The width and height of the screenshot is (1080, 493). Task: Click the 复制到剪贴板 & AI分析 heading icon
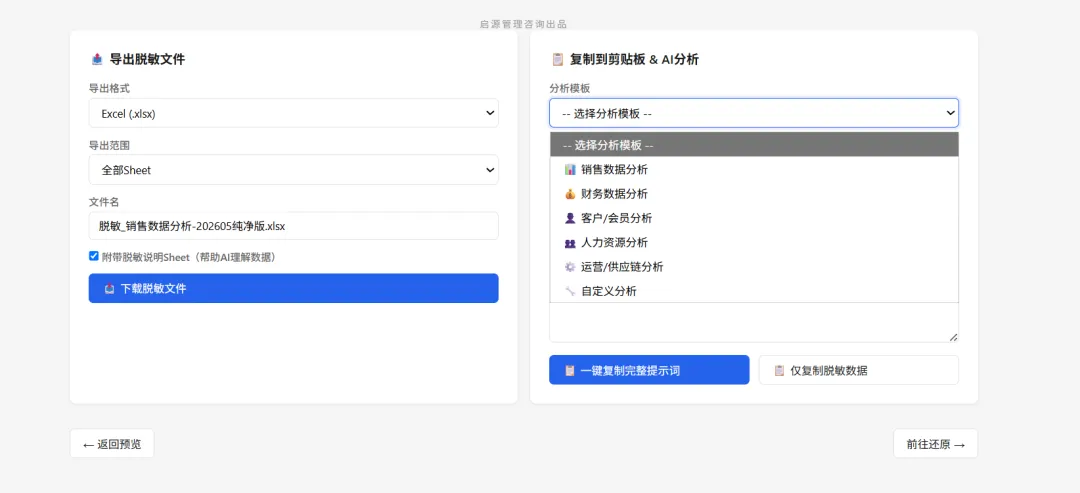(558, 59)
